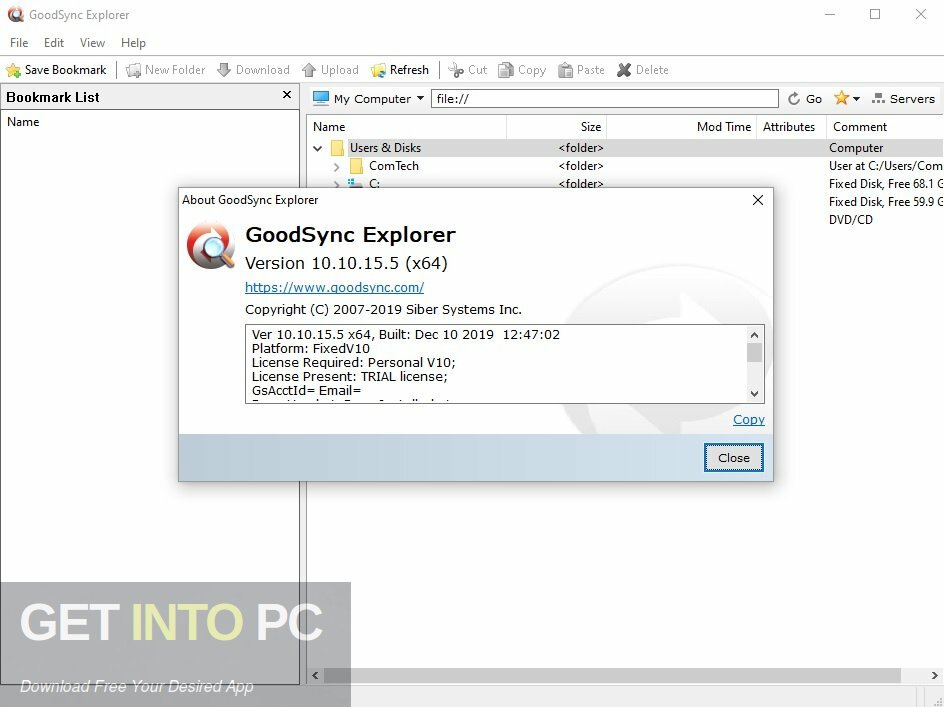The image size is (944, 707).
Task: Click the Download arrow icon
Action: pos(224,70)
